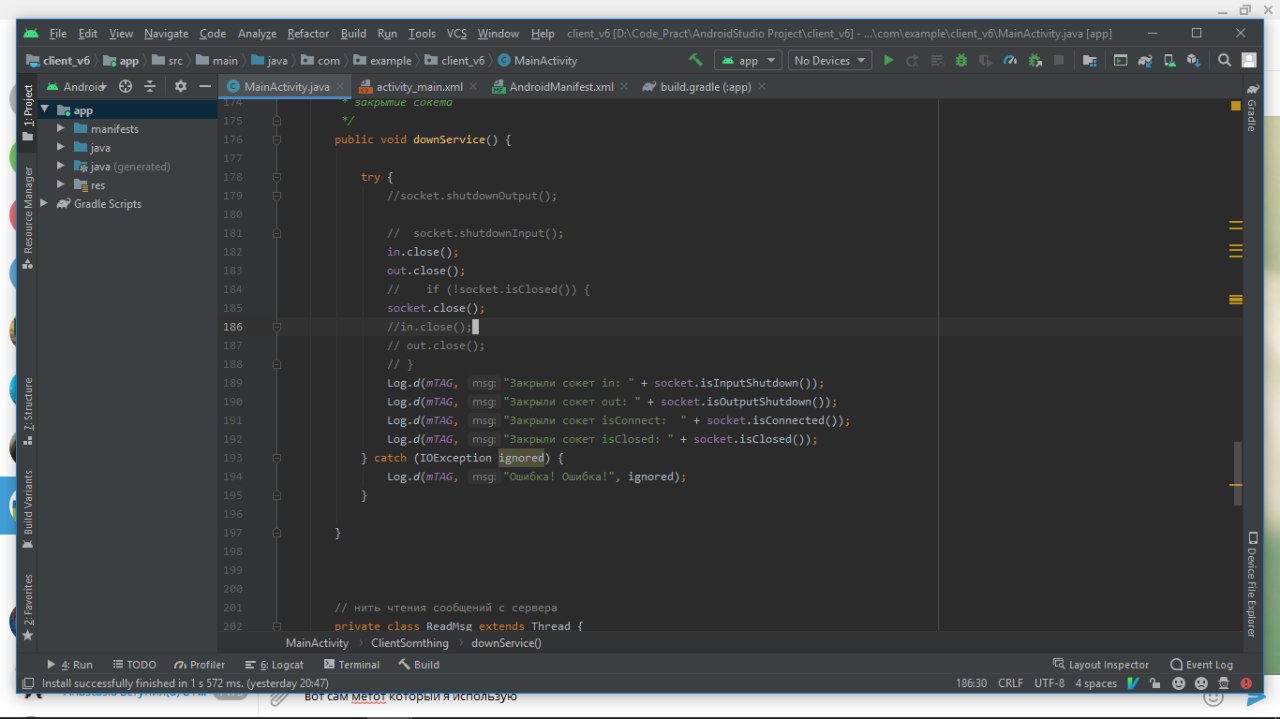Open the No Devices dropdown
Viewport: 1280px width, 719px height.
point(829,60)
